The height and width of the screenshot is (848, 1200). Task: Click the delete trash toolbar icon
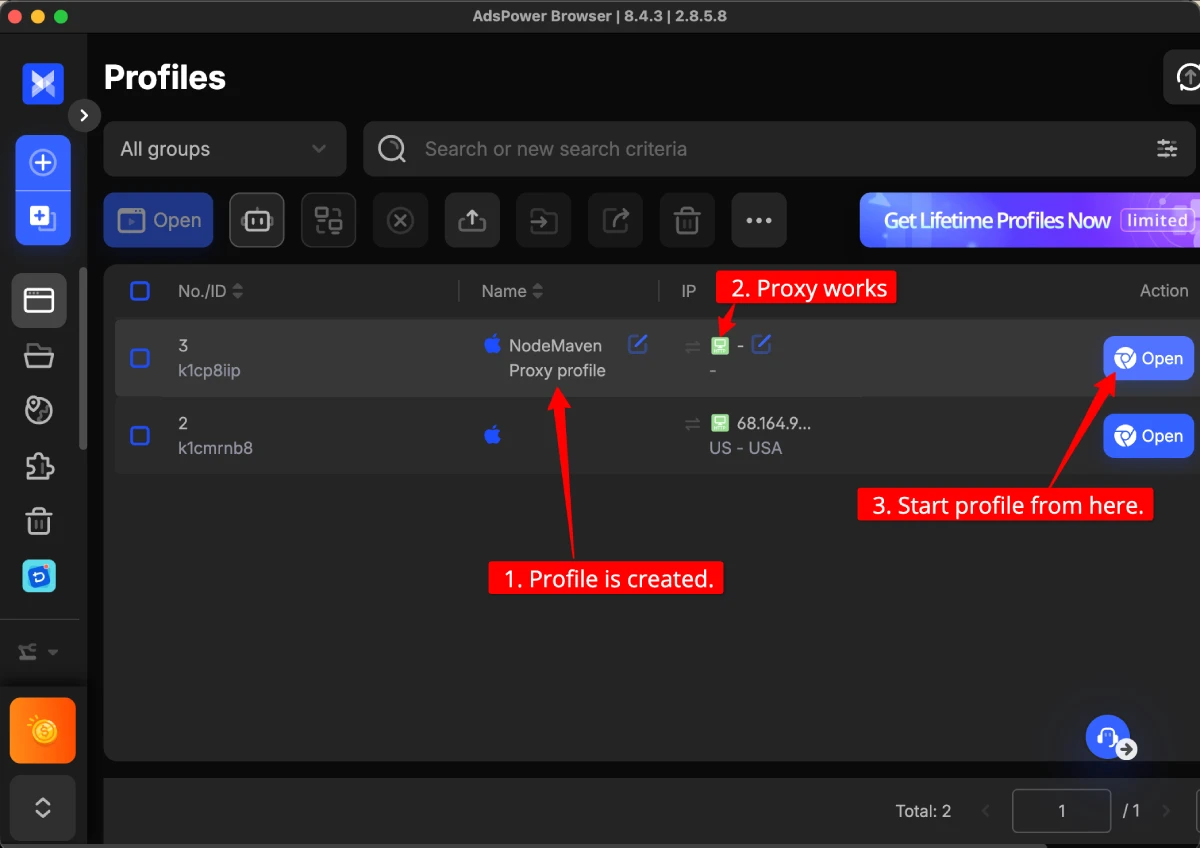687,220
